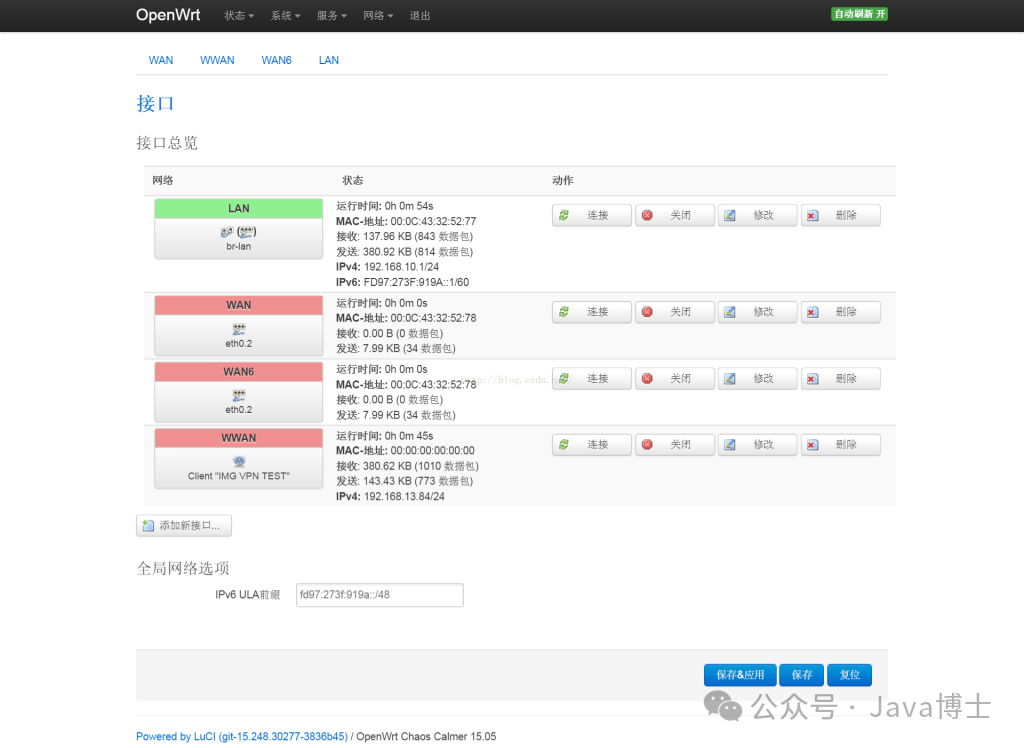The width and height of the screenshot is (1024, 748).
Task: Open the 状态 dropdown menu
Action: (x=239, y=16)
